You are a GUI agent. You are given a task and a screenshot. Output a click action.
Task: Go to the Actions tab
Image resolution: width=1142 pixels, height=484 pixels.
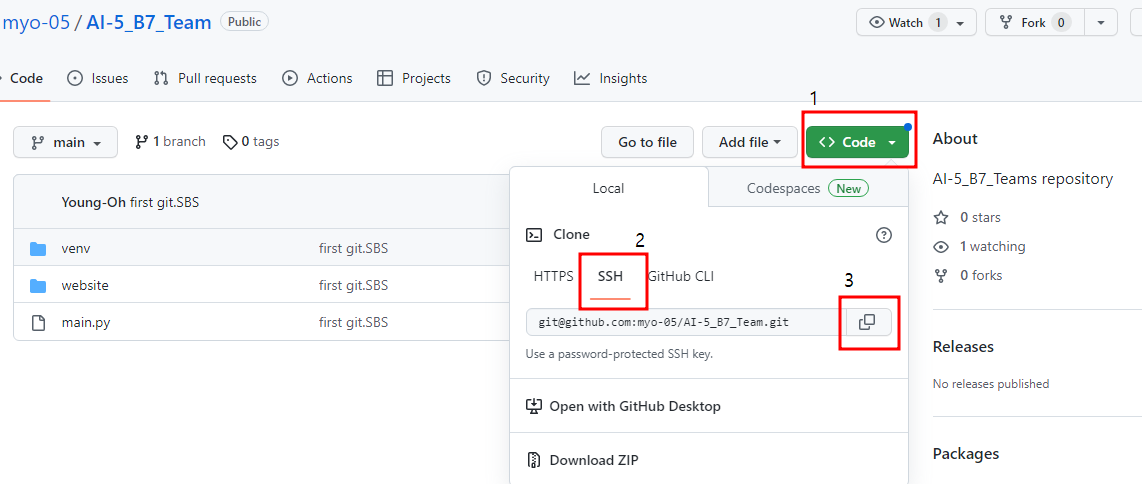click(317, 79)
